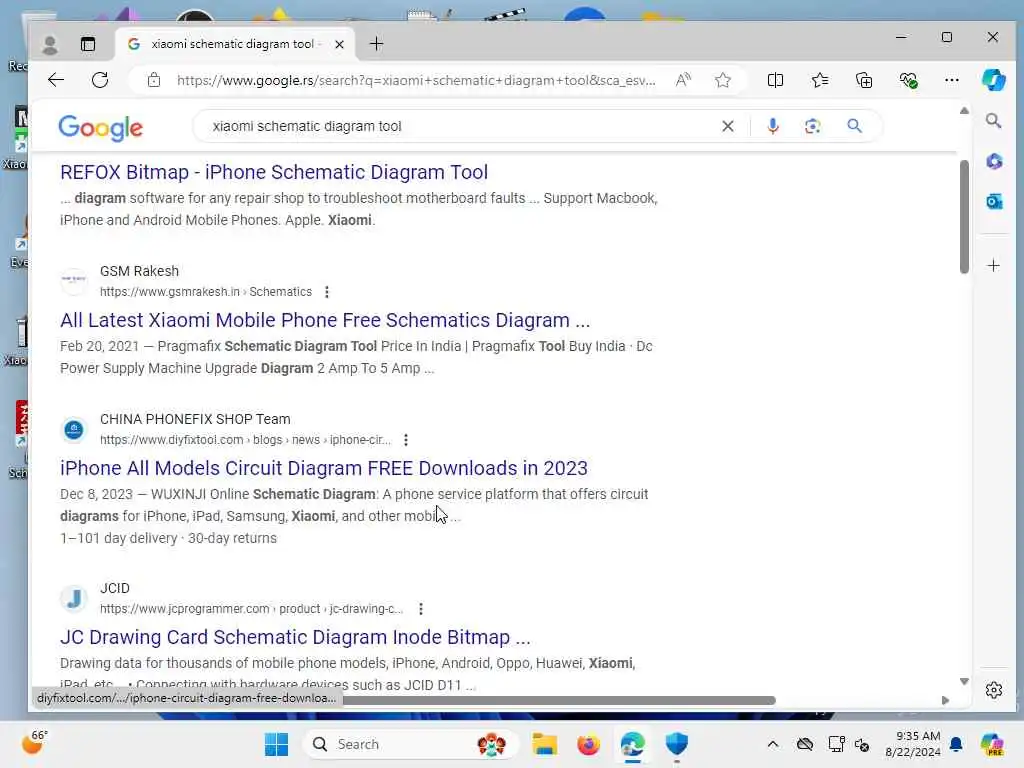The image size is (1024, 768).
Task: Click the GSM Rakesh site name
Action: tap(139, 271)
